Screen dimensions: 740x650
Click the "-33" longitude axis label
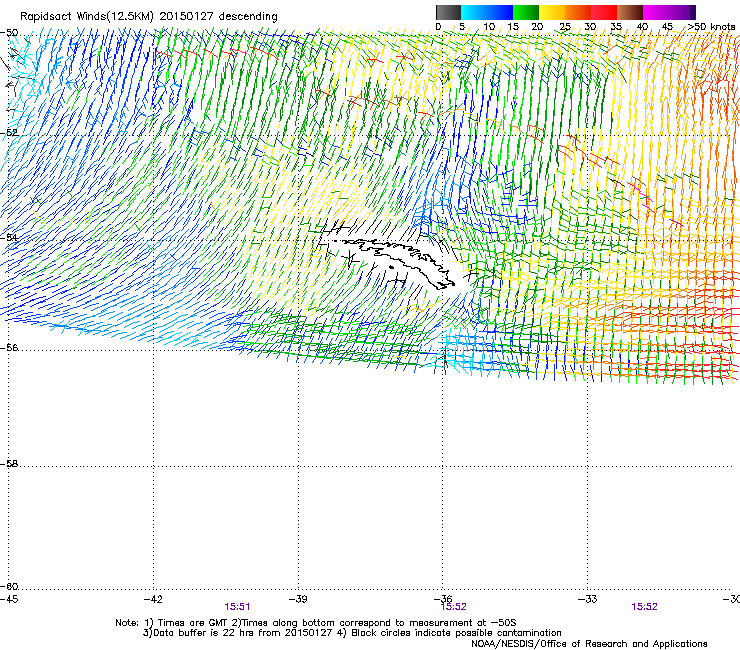coord(587,599)
